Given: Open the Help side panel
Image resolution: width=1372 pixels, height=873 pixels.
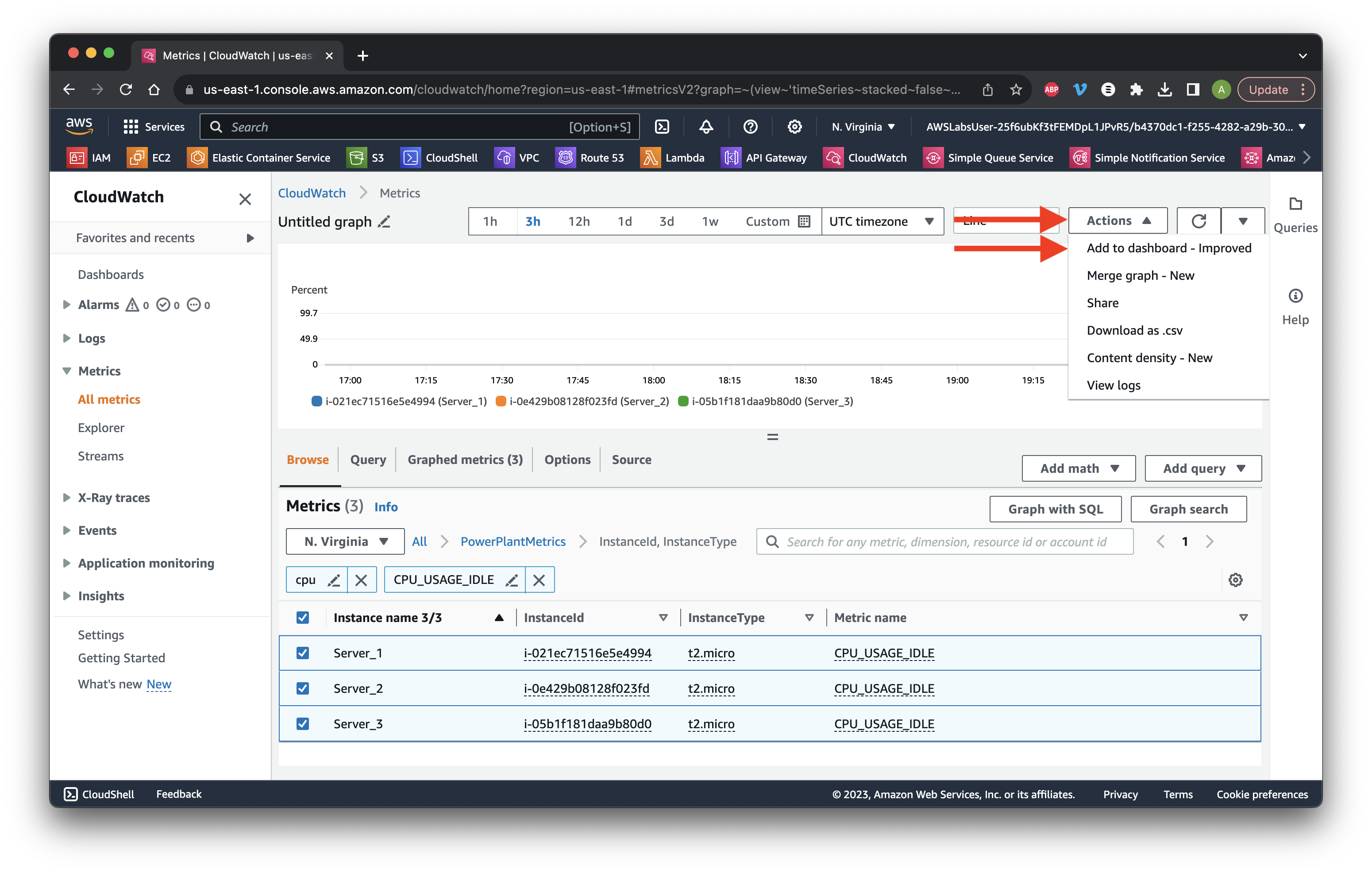Looking at the screenshot, I should coord(1295,308).
